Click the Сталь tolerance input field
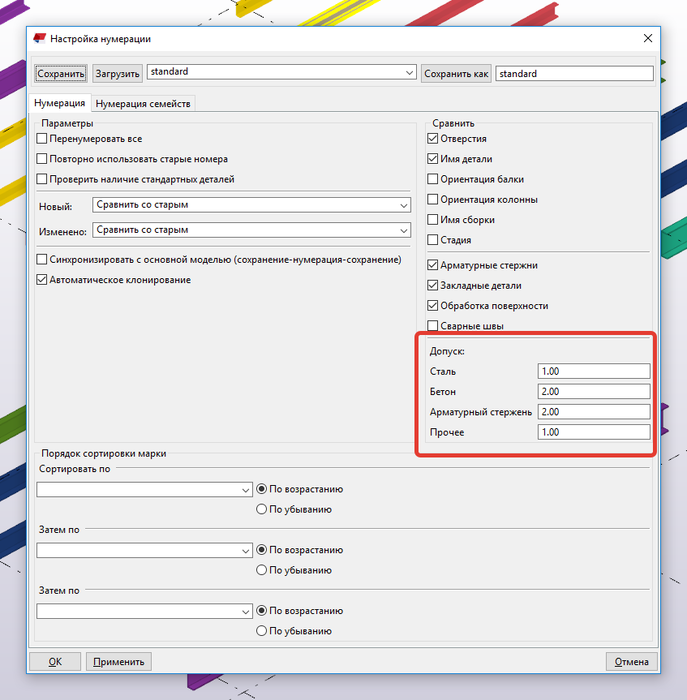This screenshot has height=700, width=687. point(594,371)
